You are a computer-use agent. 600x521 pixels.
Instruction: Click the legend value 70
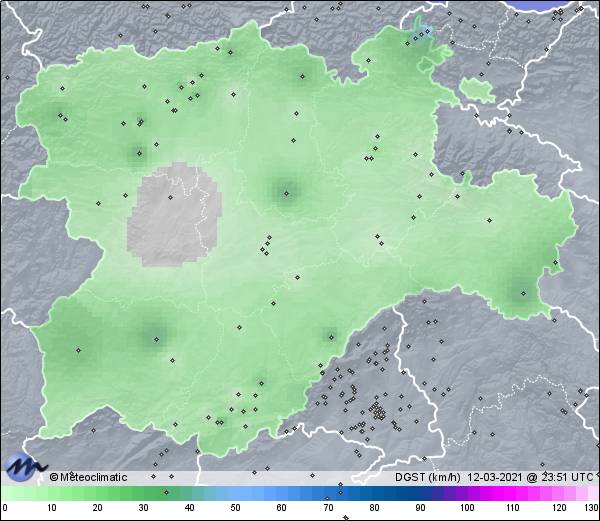coord(328,508)
